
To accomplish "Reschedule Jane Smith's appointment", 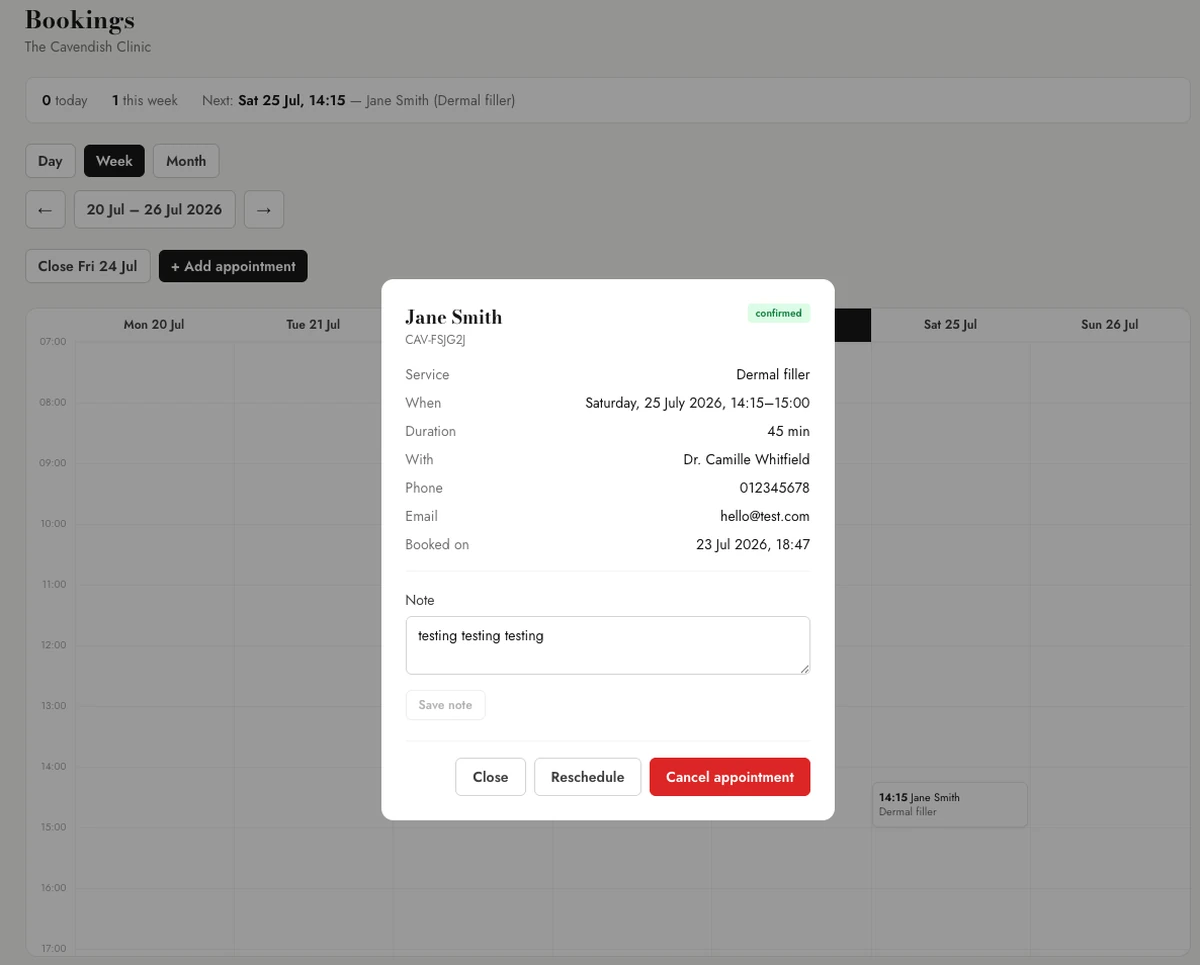I will point(587,777).
